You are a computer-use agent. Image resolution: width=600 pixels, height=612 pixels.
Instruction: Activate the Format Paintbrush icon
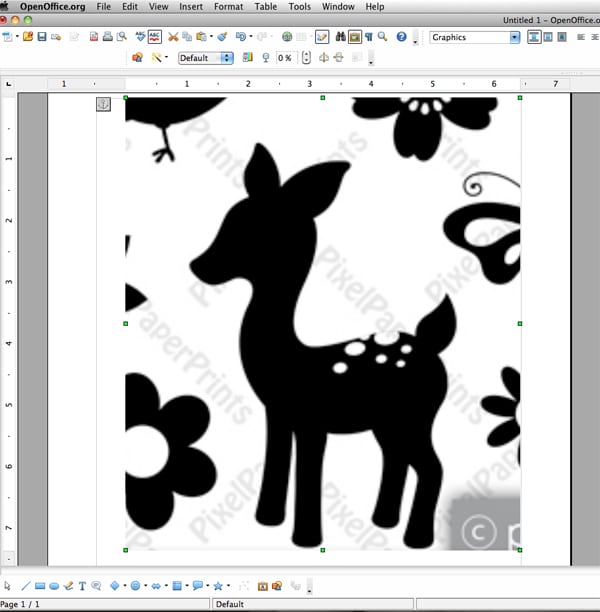tap(222, 37)
